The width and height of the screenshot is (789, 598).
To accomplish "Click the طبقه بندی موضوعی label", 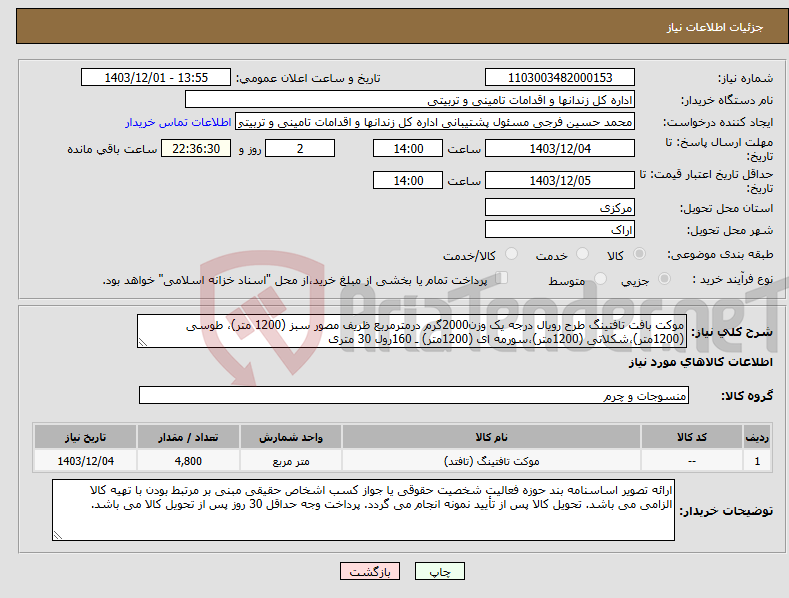I will [720, 255].
